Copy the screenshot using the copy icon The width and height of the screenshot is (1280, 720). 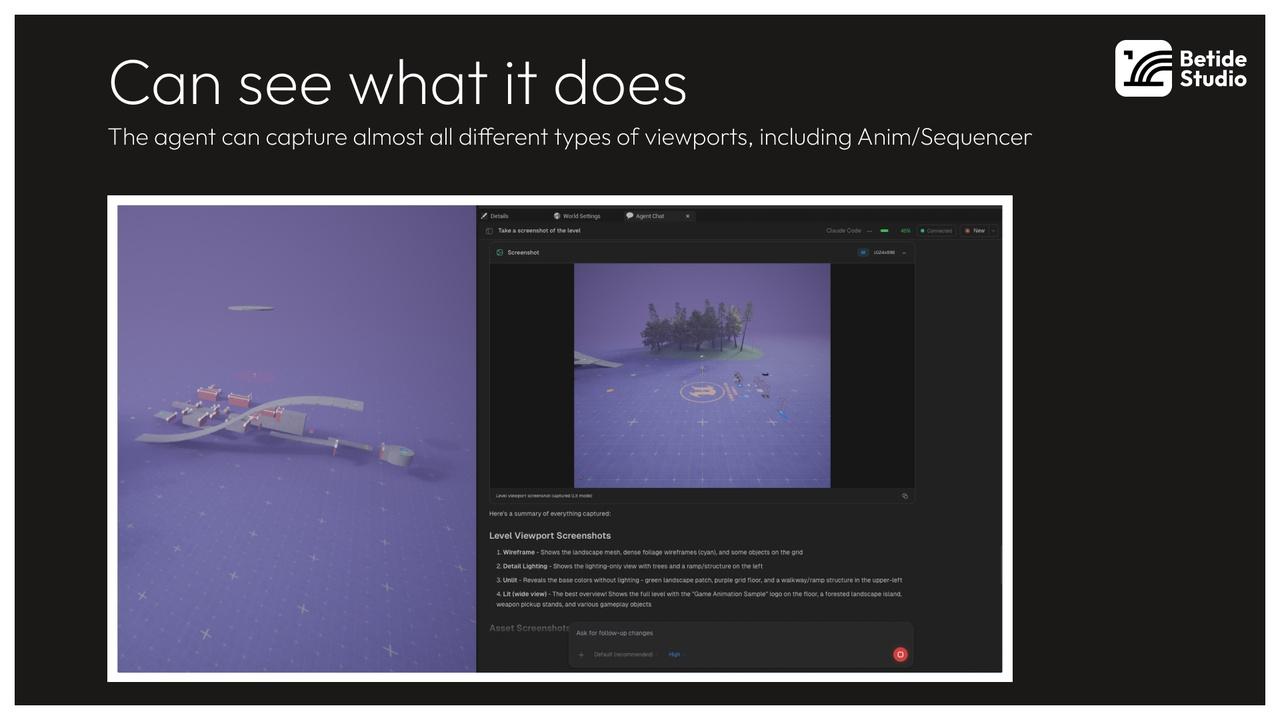coord(905,496)
